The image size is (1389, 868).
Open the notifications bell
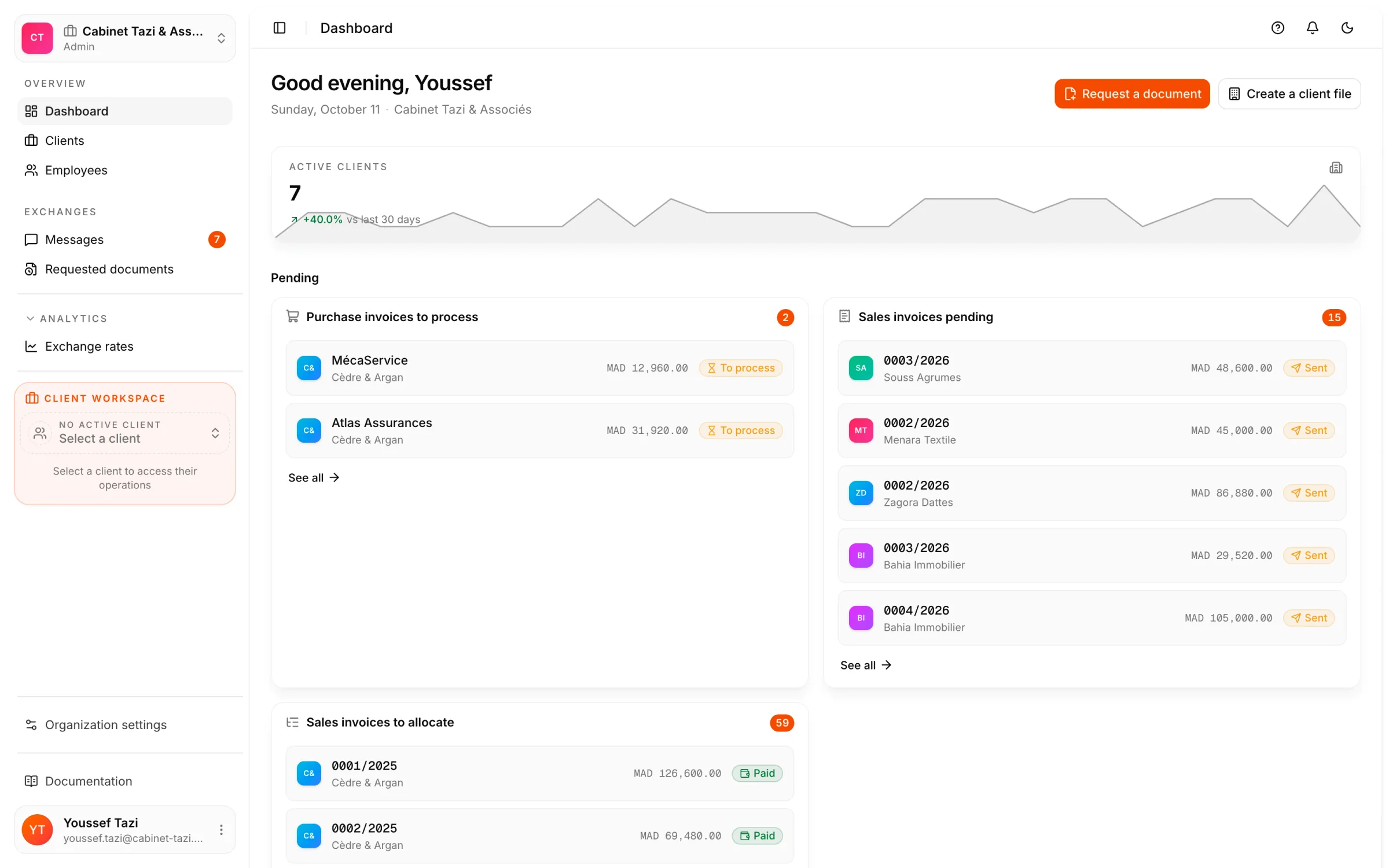1312,28
